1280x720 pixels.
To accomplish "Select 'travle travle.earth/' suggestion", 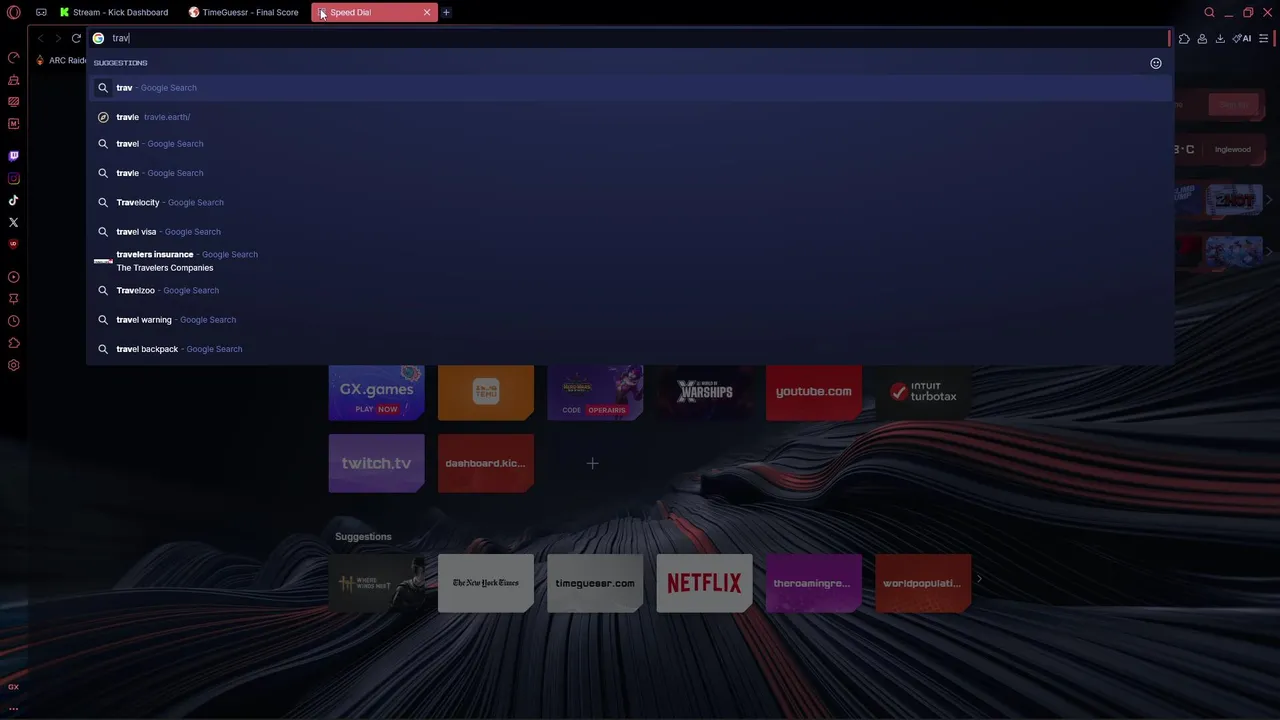I will 629,117.
